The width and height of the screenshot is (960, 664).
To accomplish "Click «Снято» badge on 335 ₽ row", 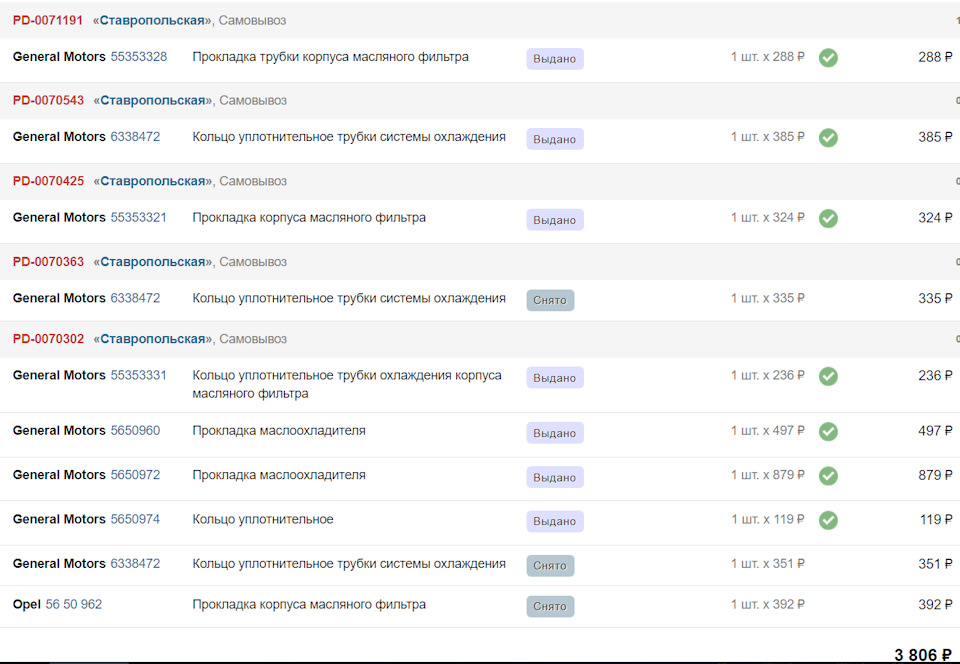I will (550, 300).
